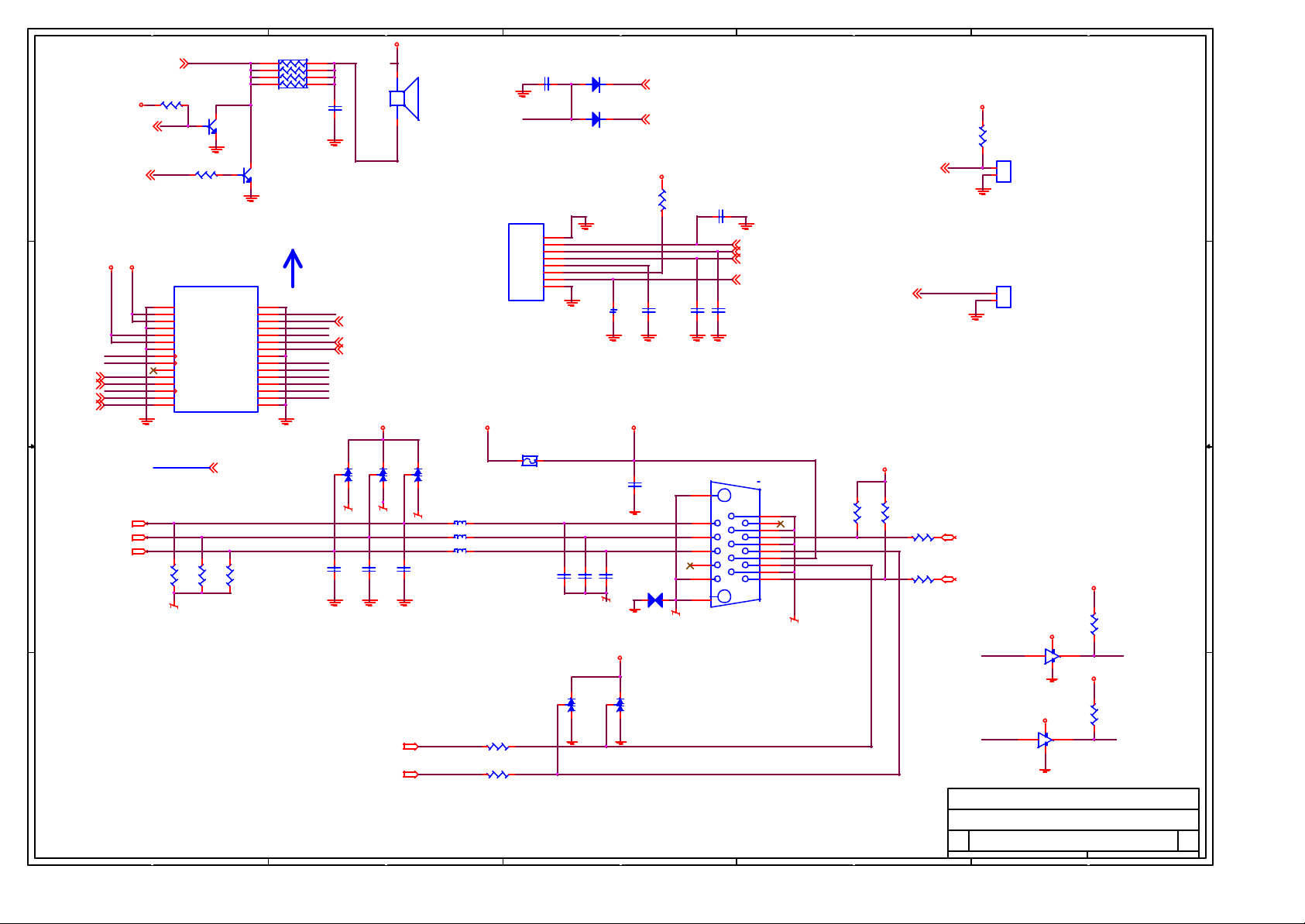Select the capacitor beside the top-center ground
The width and height of the screenshot is (1305, 924).
tap(547, 84)
